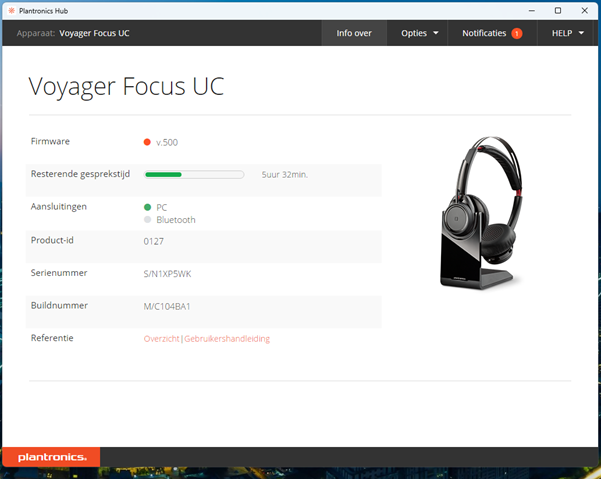Open the Notificaties tab
The height and width of the screenshot is (479, 601).
[492, 33]
